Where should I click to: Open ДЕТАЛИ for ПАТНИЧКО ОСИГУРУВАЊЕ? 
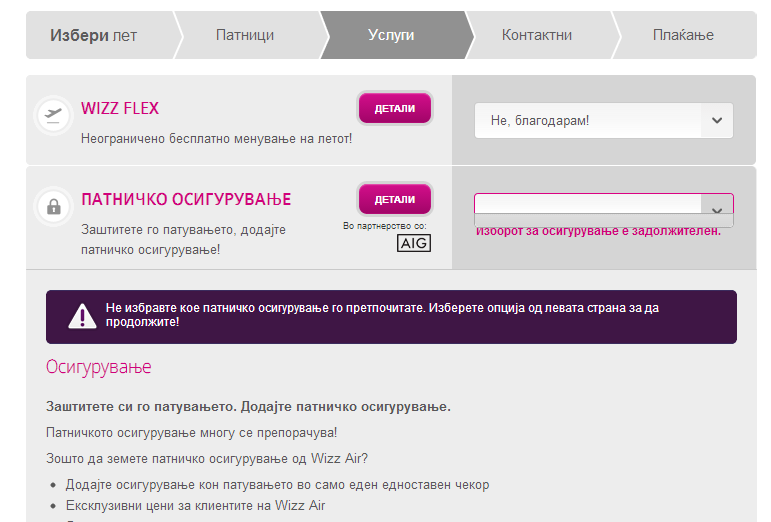click(395, 199)
